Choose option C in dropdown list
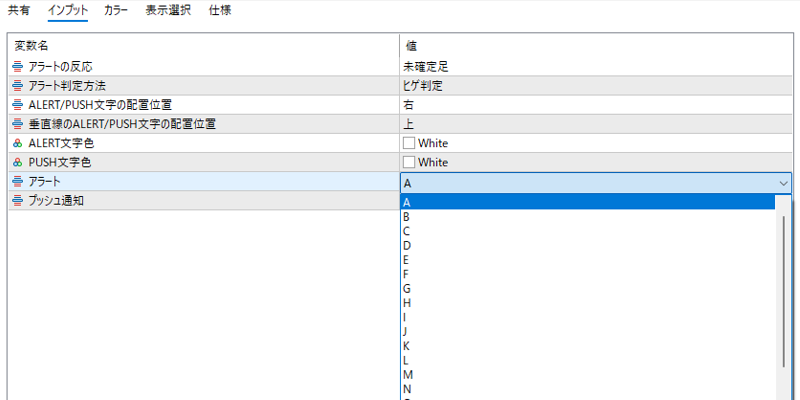The height and width of the screenshot is (400, 800). coord(588,231)
